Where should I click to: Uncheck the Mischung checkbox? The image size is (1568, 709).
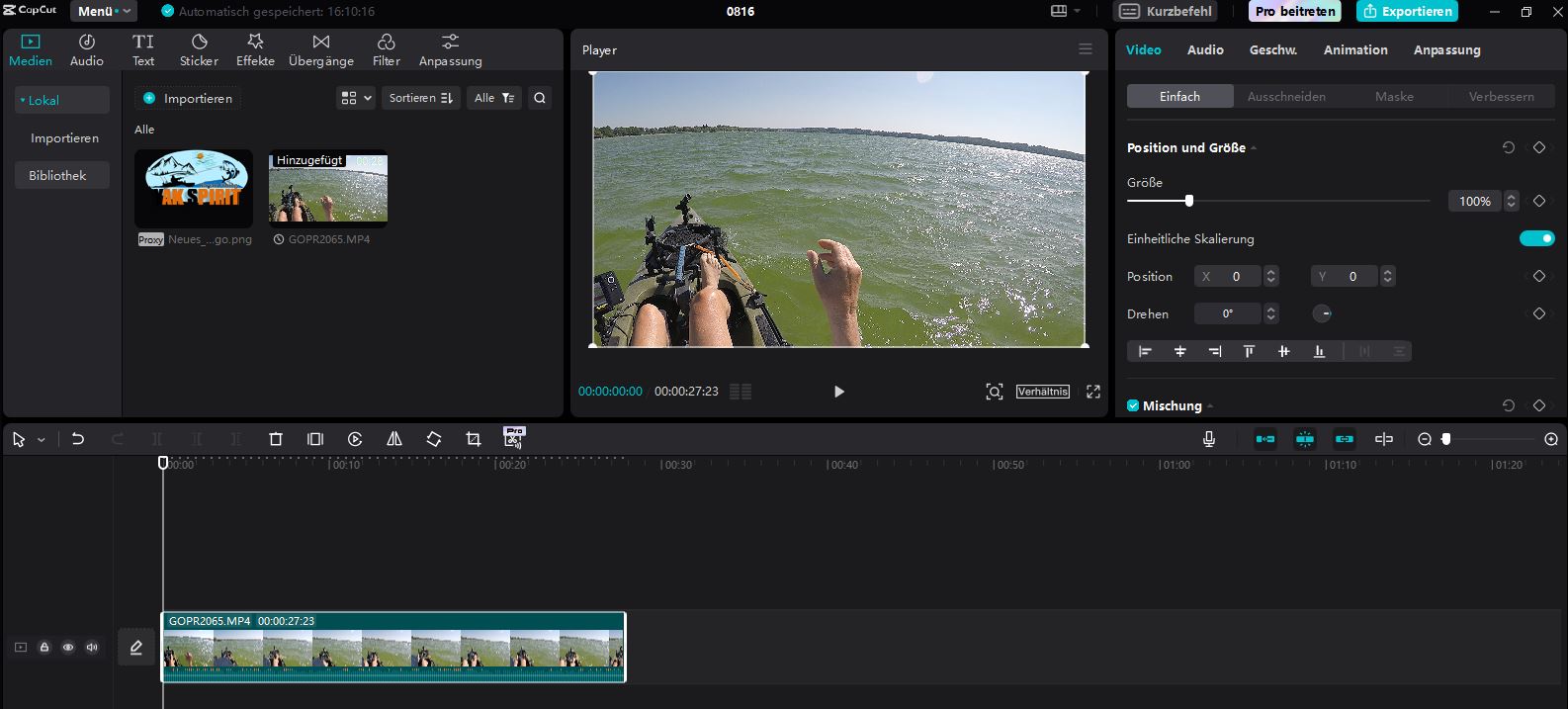(1133, 405)
